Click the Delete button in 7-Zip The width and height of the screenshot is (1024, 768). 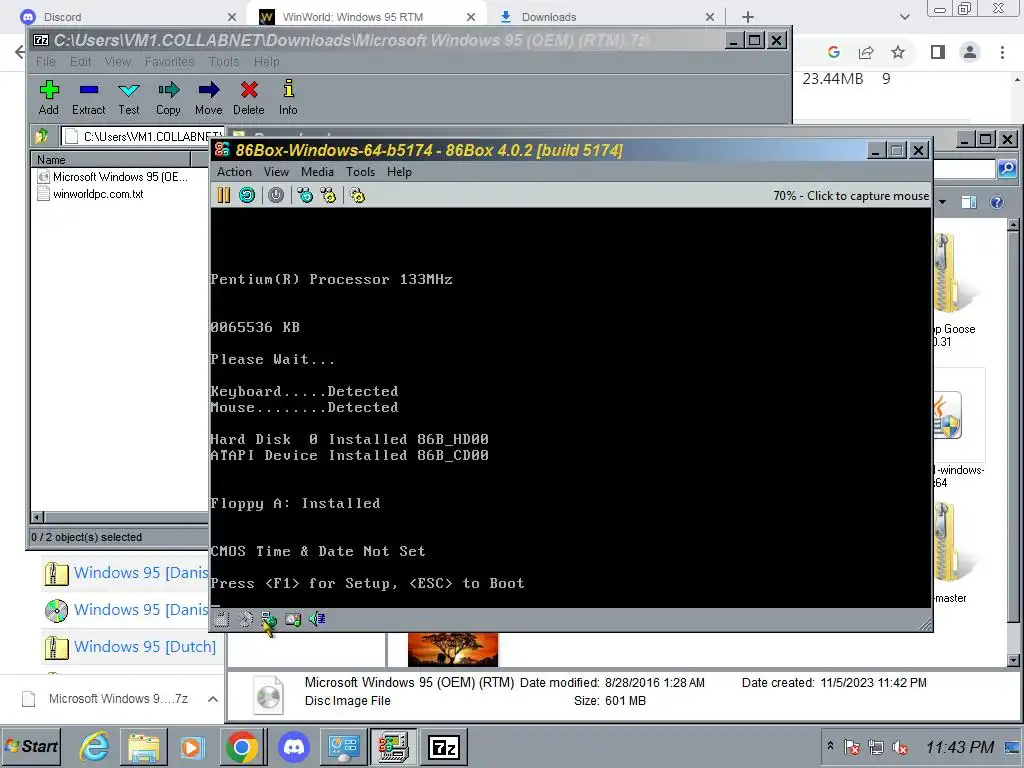pos(249,98)
